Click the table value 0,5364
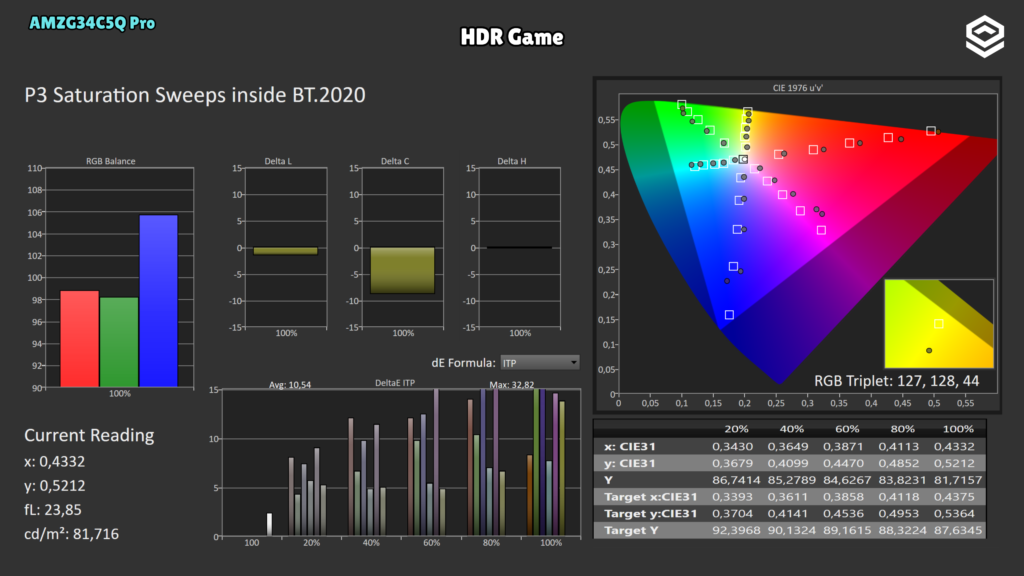This screenshot has height=576, width=1024. pyautogui.click(x=954, y=514)
